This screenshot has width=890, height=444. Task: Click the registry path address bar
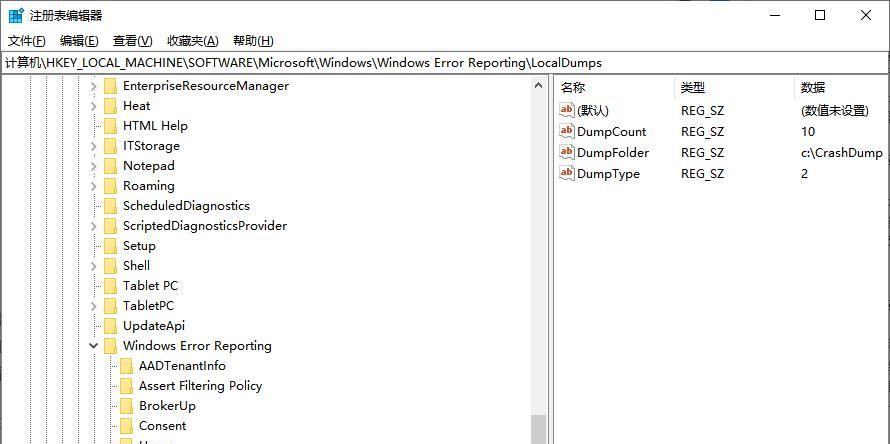click(x=445, y=62)
